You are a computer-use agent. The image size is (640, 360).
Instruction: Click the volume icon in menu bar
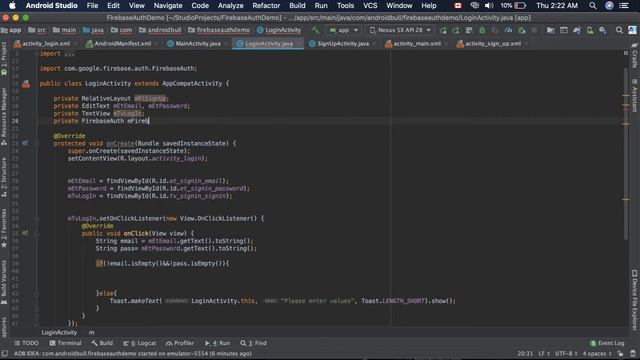(x=489, y=6)
